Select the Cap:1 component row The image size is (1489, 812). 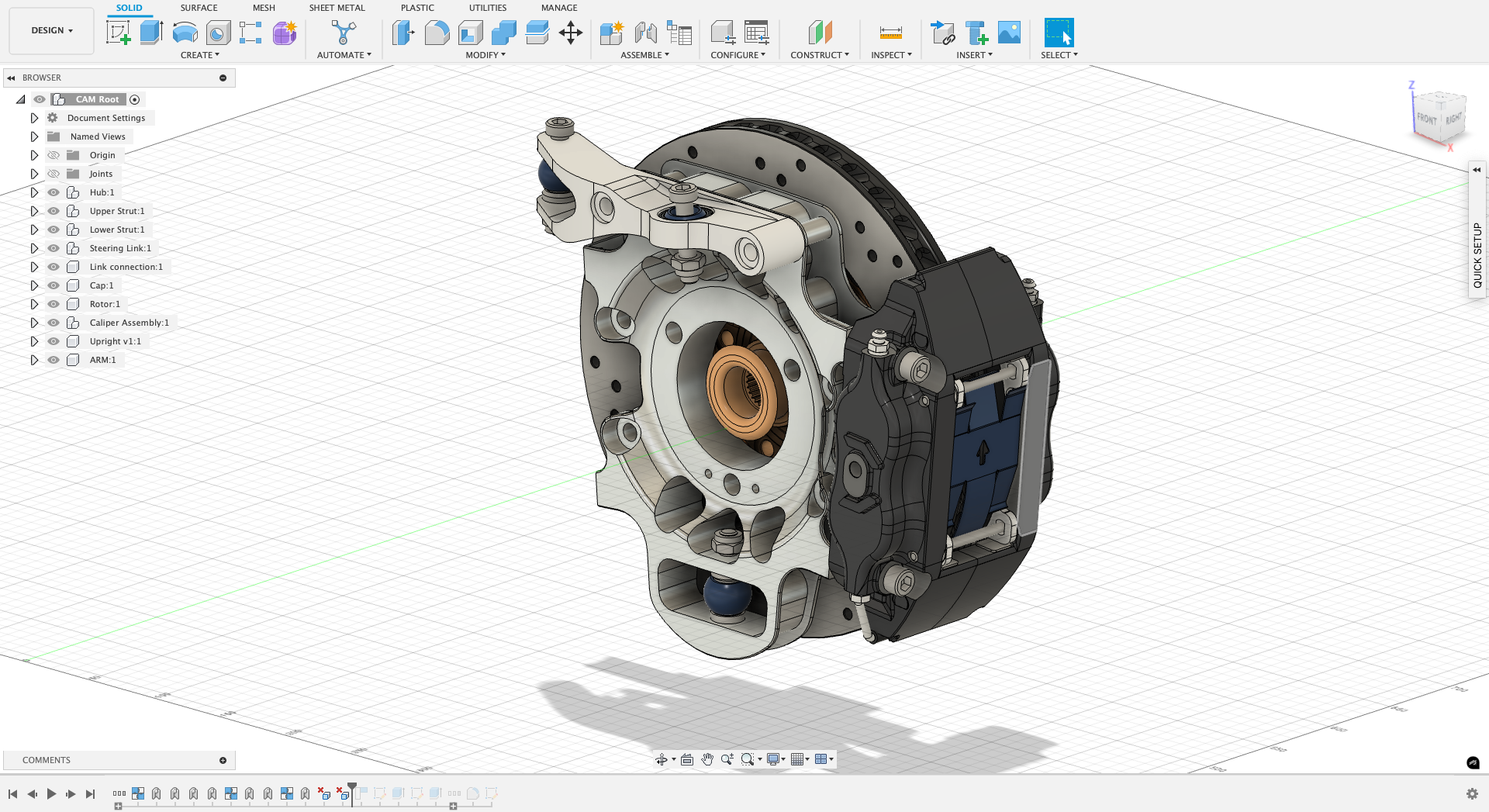[x=101, y=285]
